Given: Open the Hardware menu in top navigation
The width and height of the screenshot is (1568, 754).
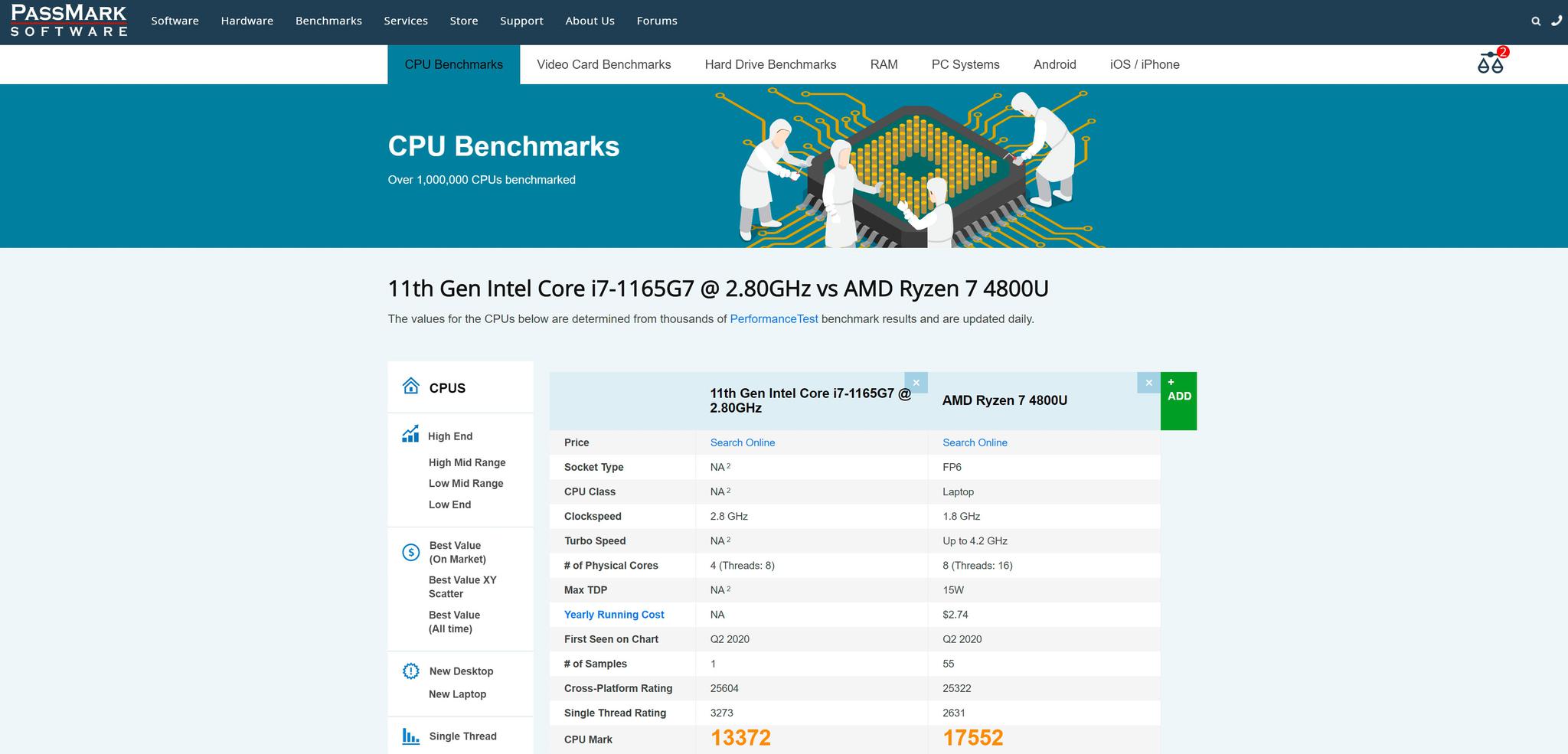Looking at the screenshot, I should click(x=247, y=21).
